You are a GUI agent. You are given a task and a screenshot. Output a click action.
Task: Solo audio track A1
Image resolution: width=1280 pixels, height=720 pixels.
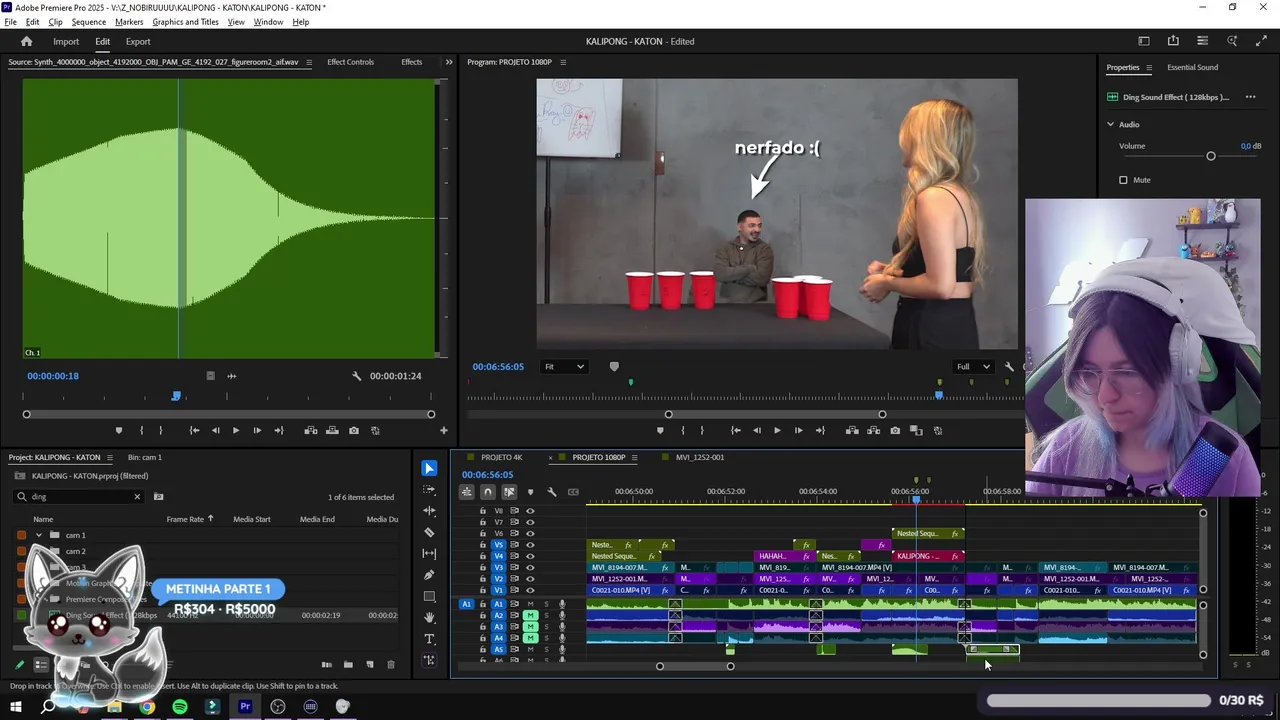coord(546,604)
